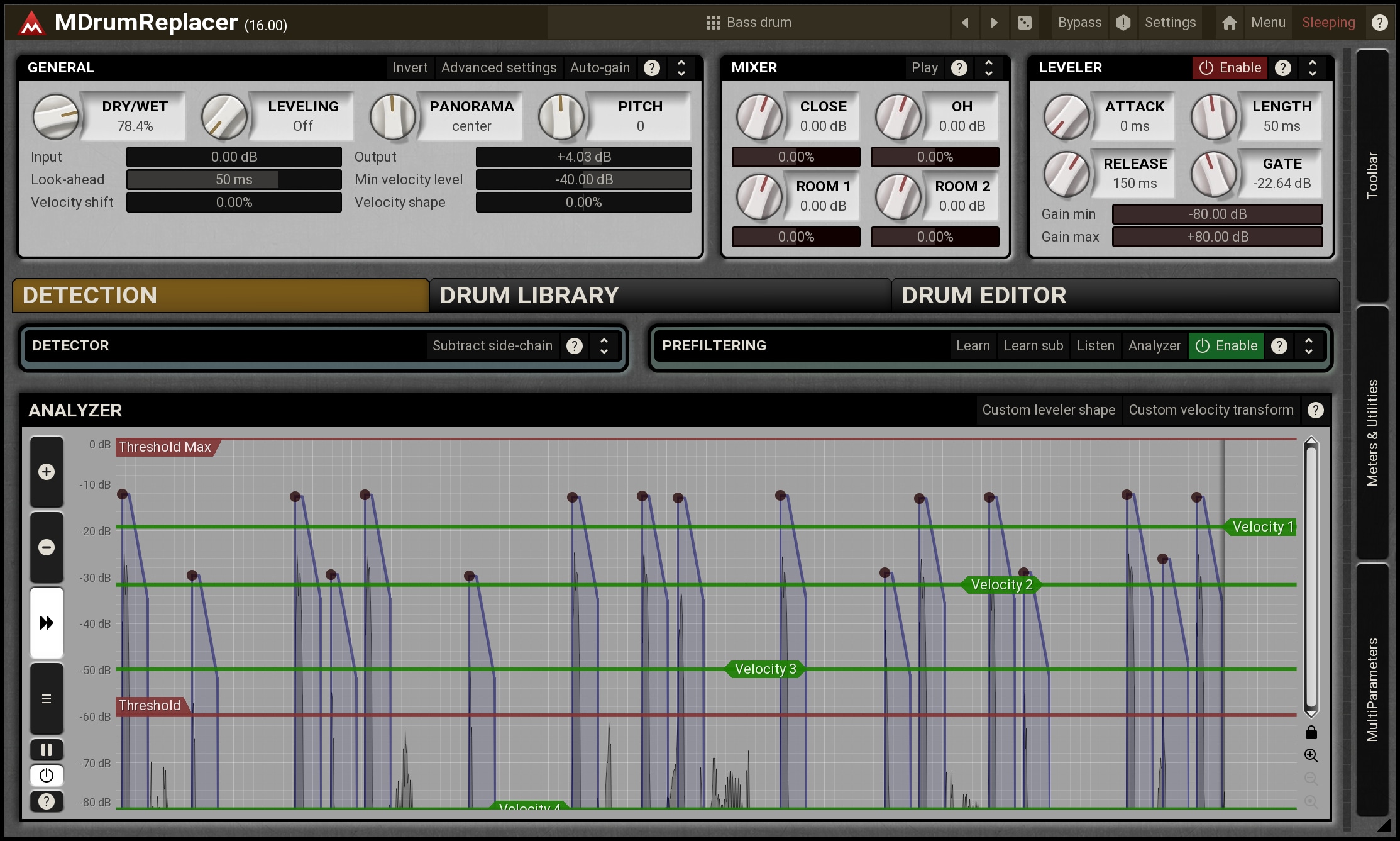Switch to Drum Library tab

(660, 296)
